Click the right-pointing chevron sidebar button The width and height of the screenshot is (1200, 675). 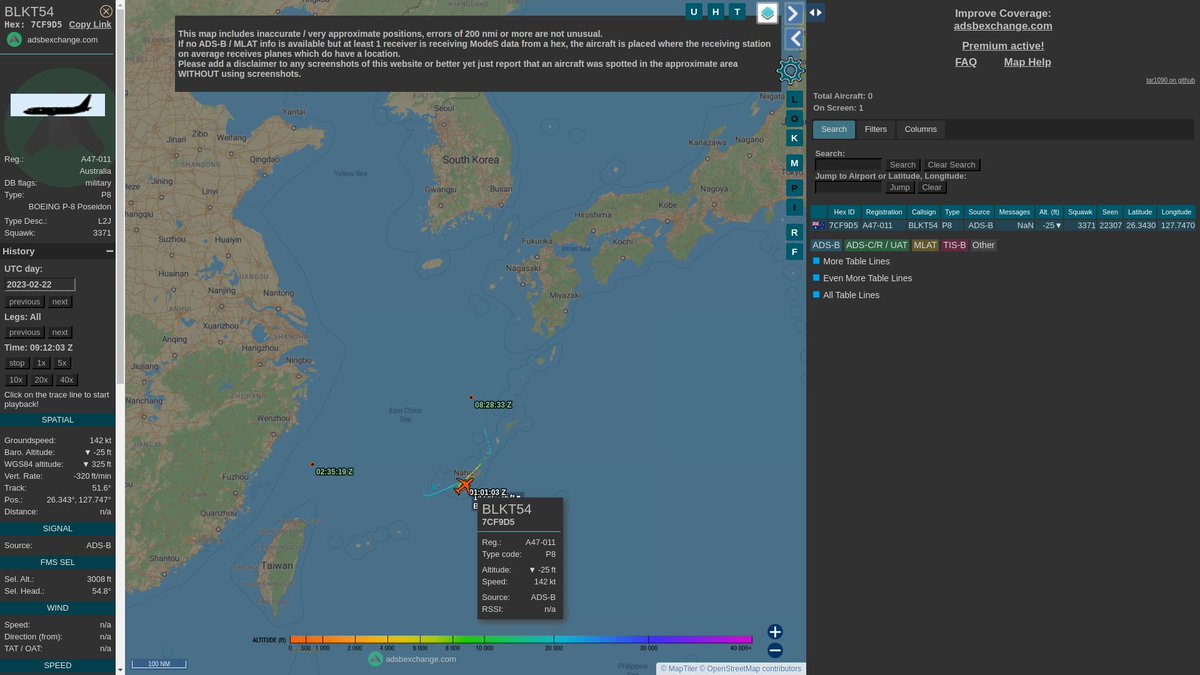[794, 13]
